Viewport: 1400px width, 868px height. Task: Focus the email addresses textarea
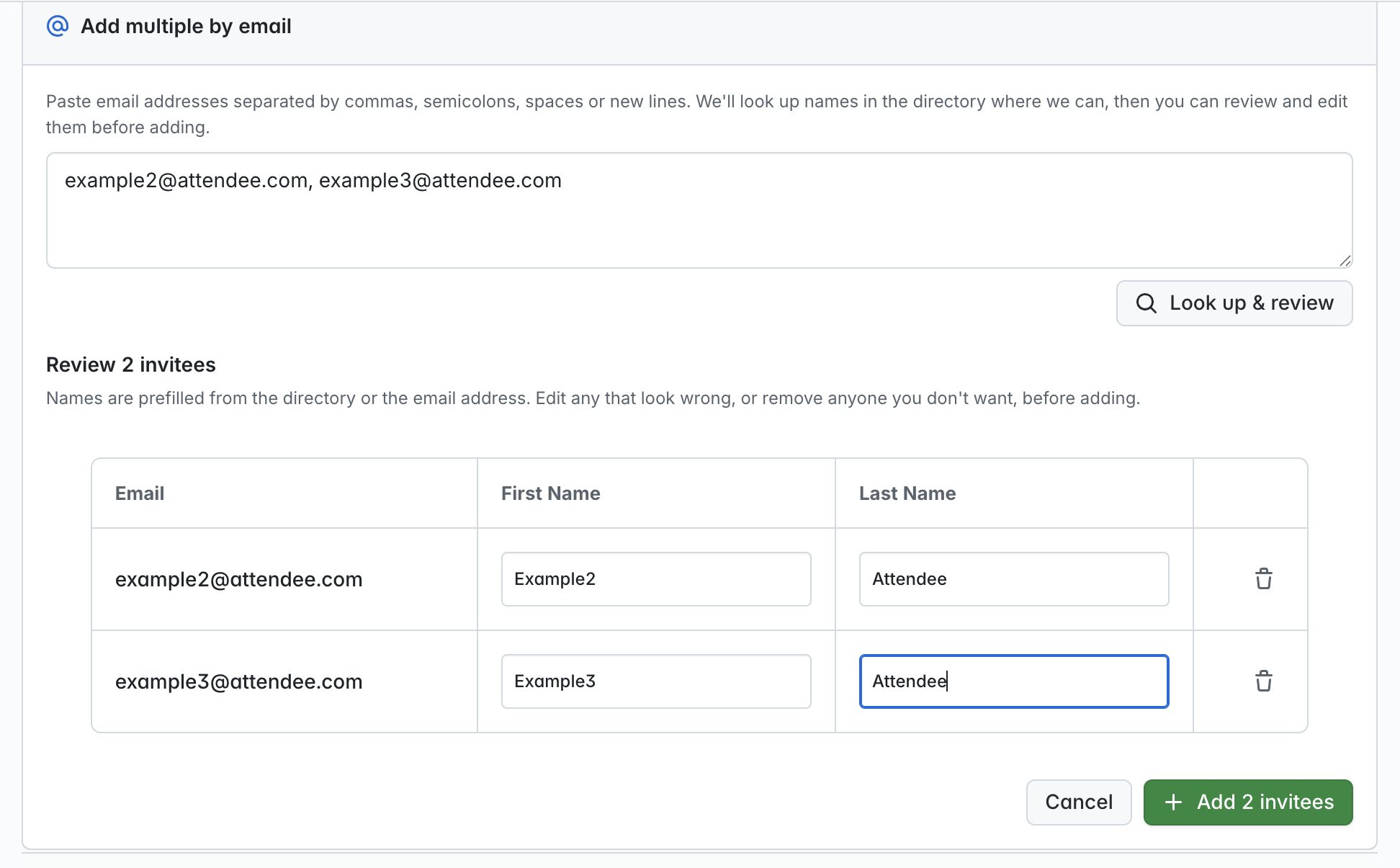[x=699, y=210]
